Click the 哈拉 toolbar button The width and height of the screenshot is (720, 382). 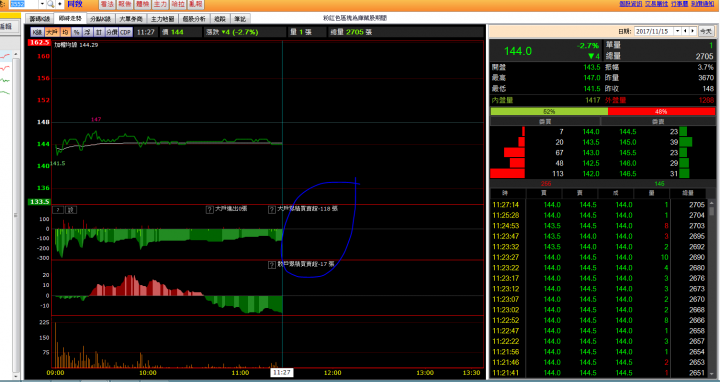[178, 4]
